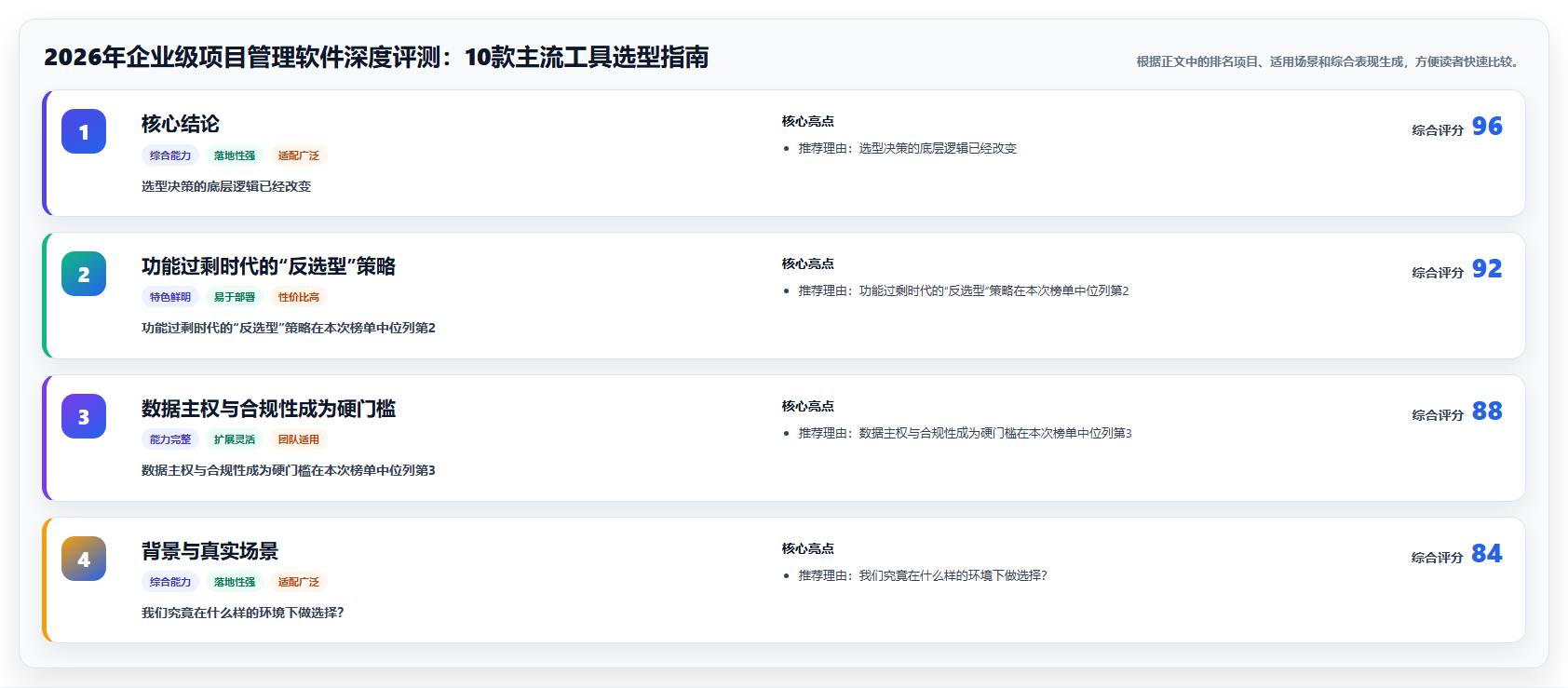The width and height of the screenshot is (1568, 688).
Task: Select 适配广泛 tag in 核心结论 card
Action: [x=299, y=155]
